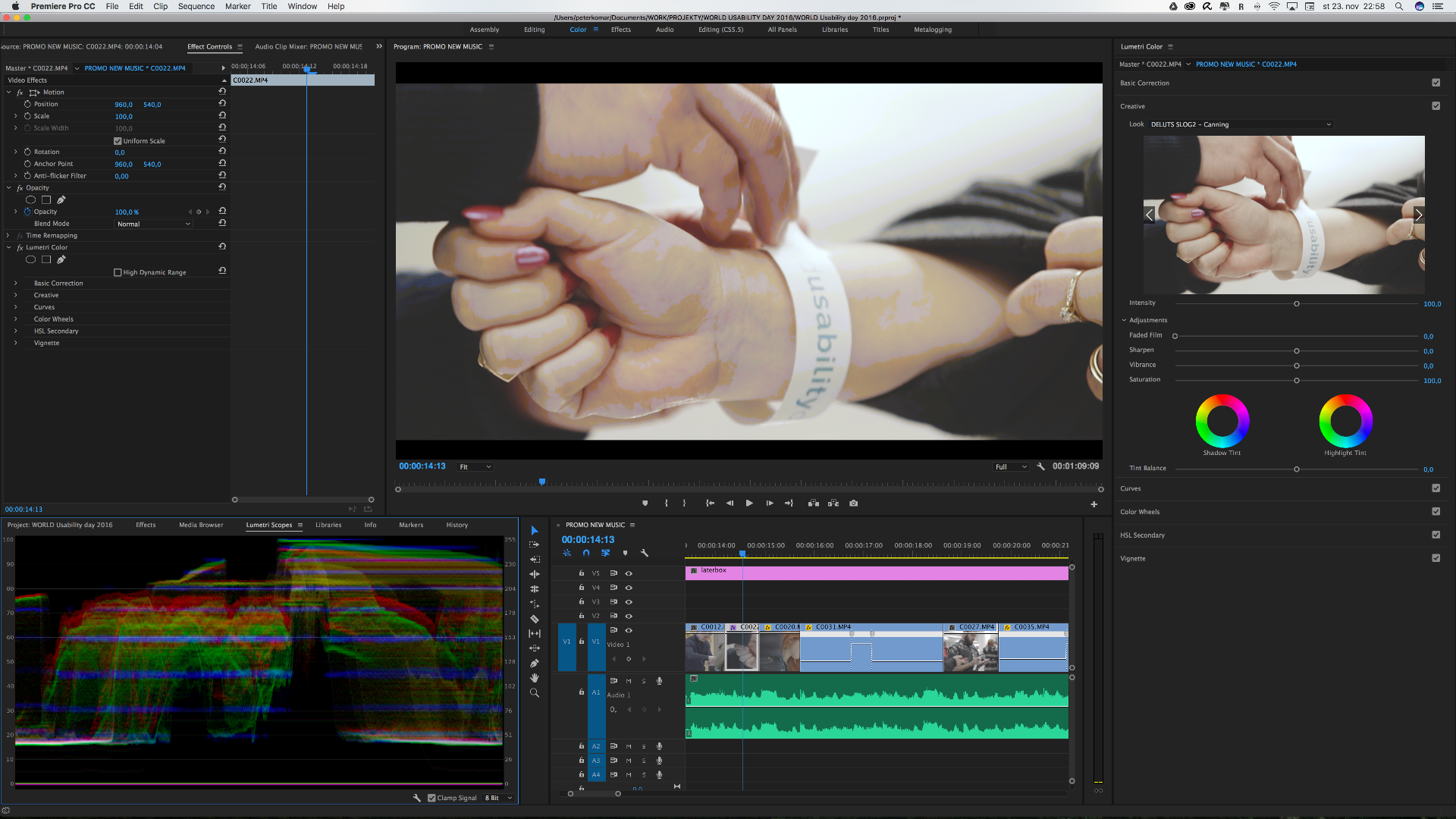Image resolution: width=1456 pixels, height=819 pixels.
Task: Click Go to In point button
Action: pyautogui.click(x=710, y=504)
